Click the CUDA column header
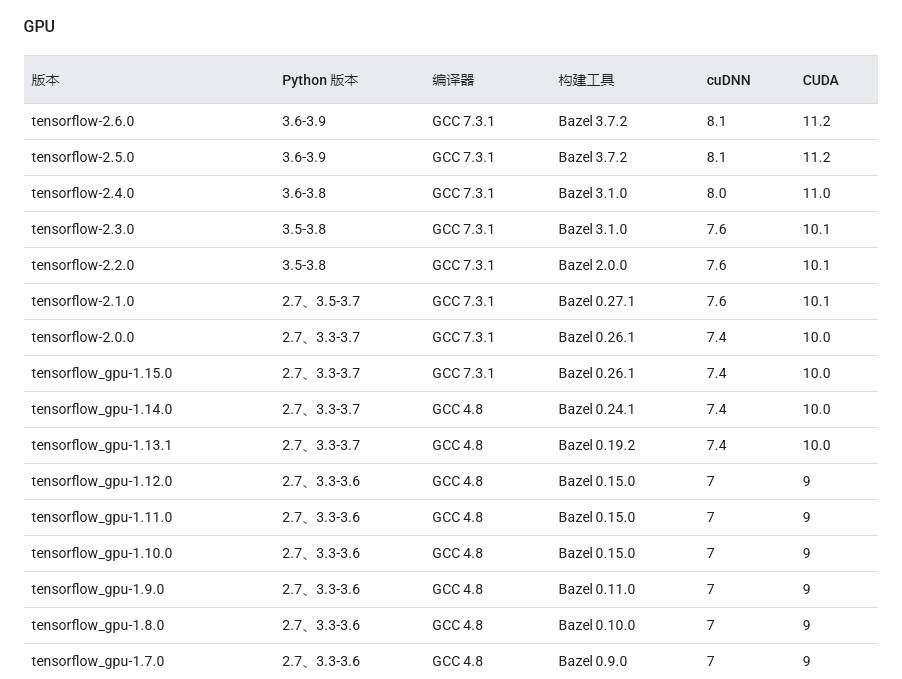Image resolution: width=902 pixels, height=679 pixels. pos(820,80)
